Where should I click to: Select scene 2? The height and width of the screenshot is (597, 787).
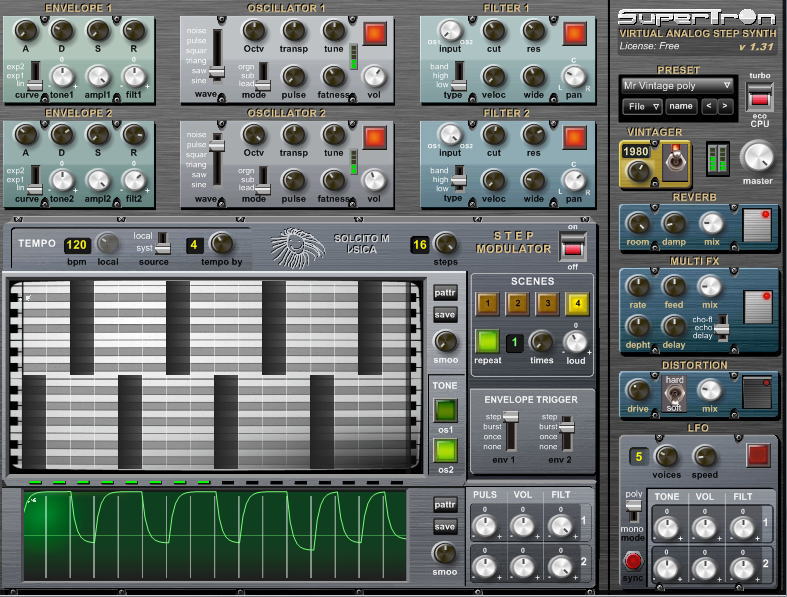tap(517, 303)
